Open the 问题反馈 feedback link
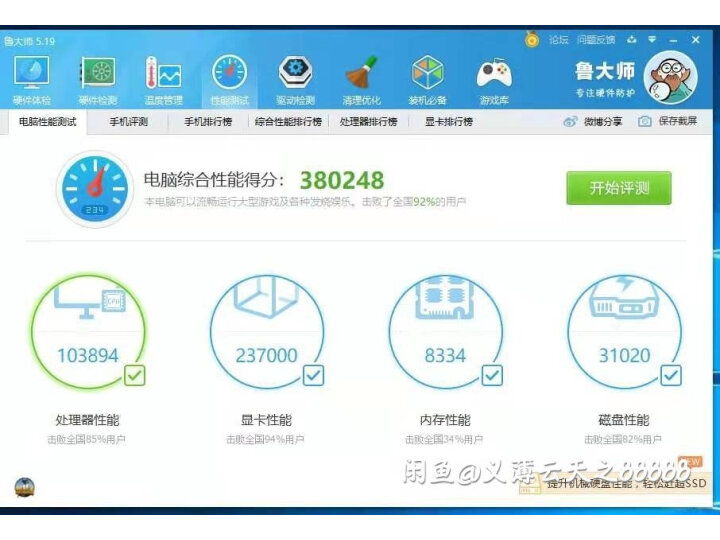 (x=596, y=40)
